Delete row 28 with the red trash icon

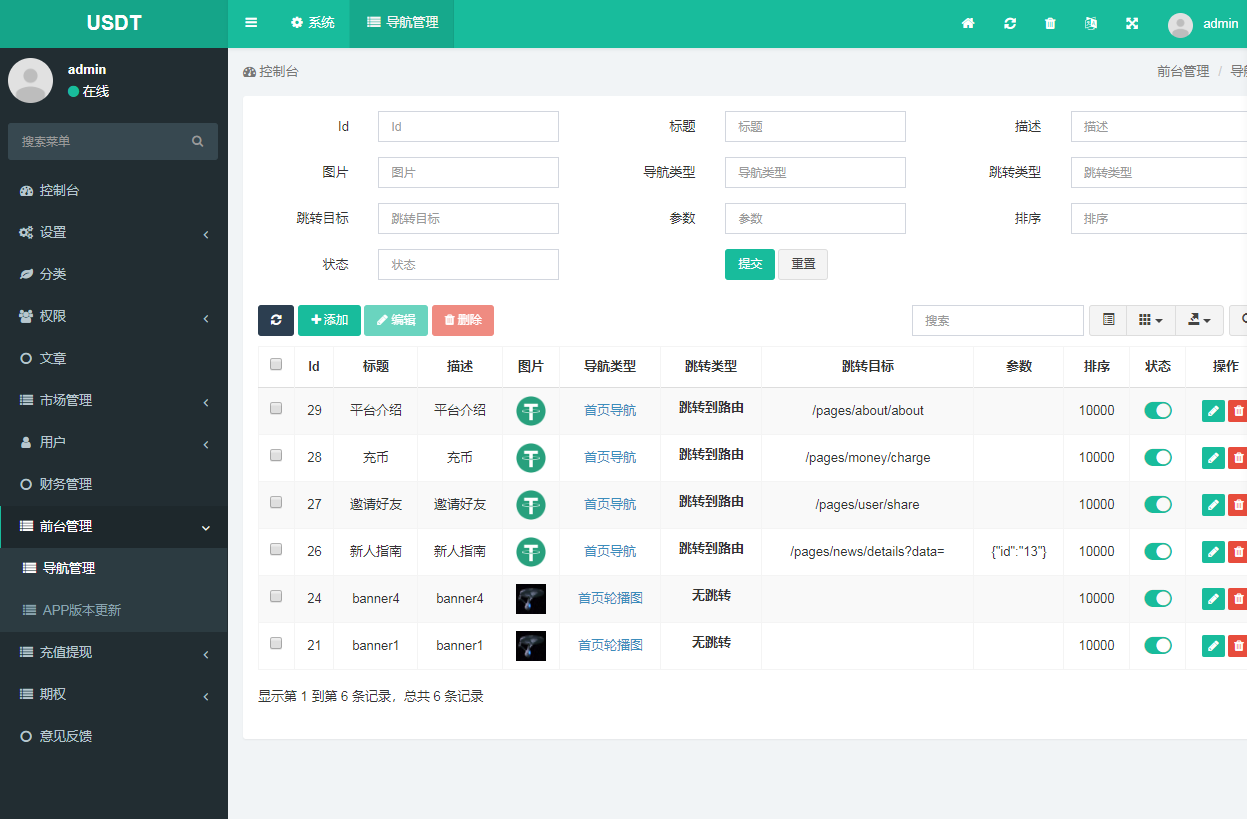click(x=1238, y=457)
